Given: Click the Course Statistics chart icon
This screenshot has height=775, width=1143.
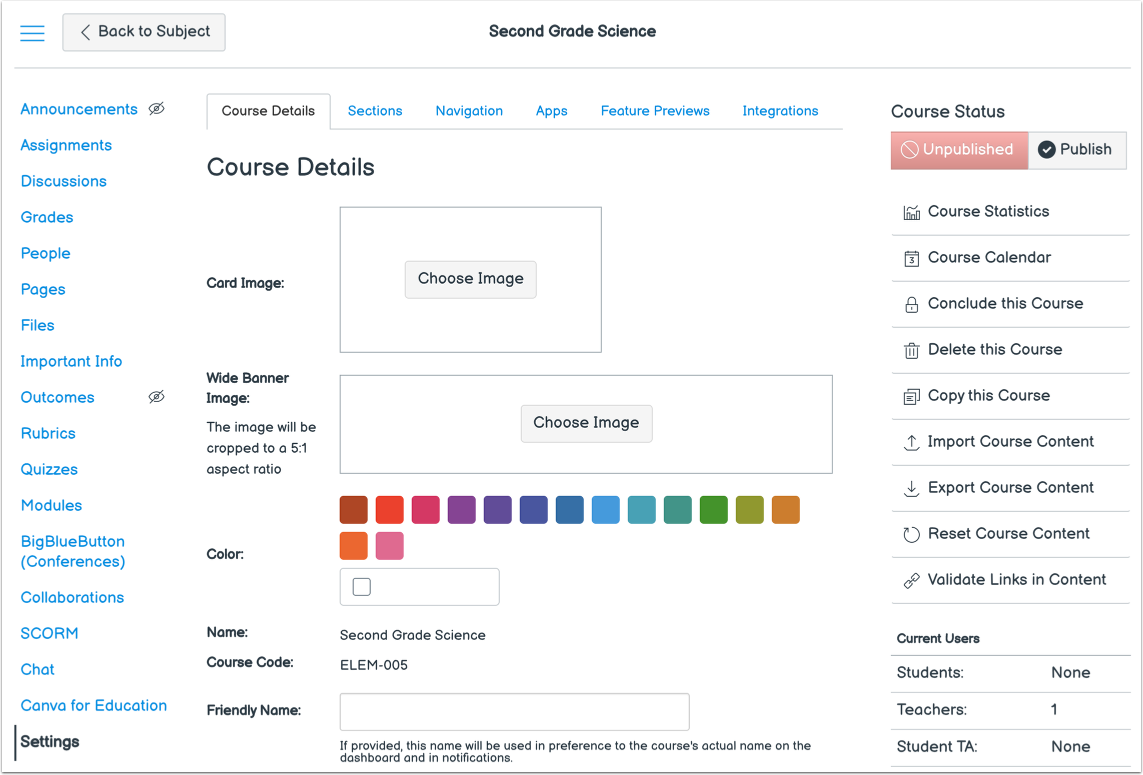Looking at the screenshot, I should [911, 212].
